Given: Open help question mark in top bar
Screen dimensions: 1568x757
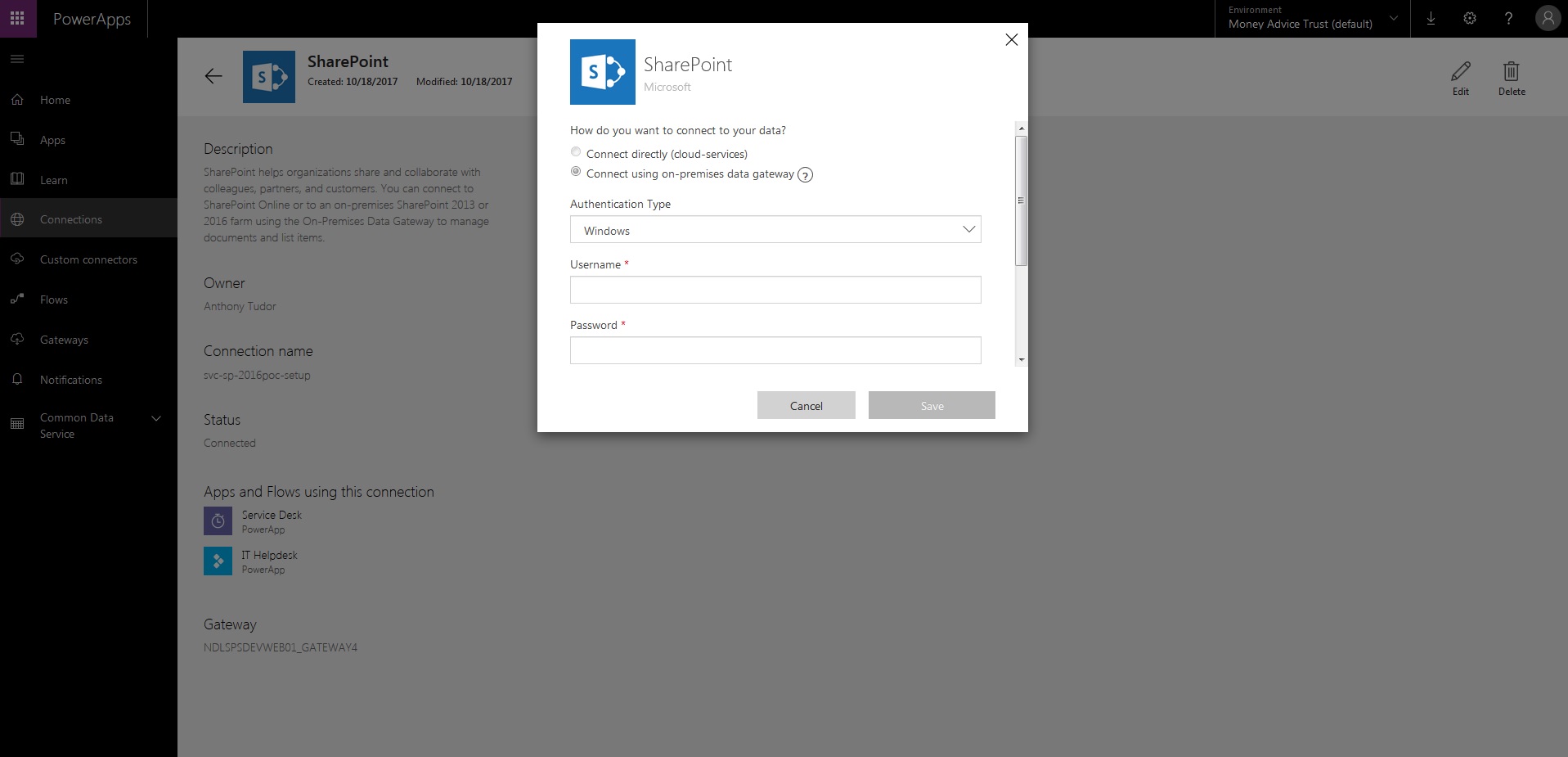Looking at the screenshot, I should 1509,18.
